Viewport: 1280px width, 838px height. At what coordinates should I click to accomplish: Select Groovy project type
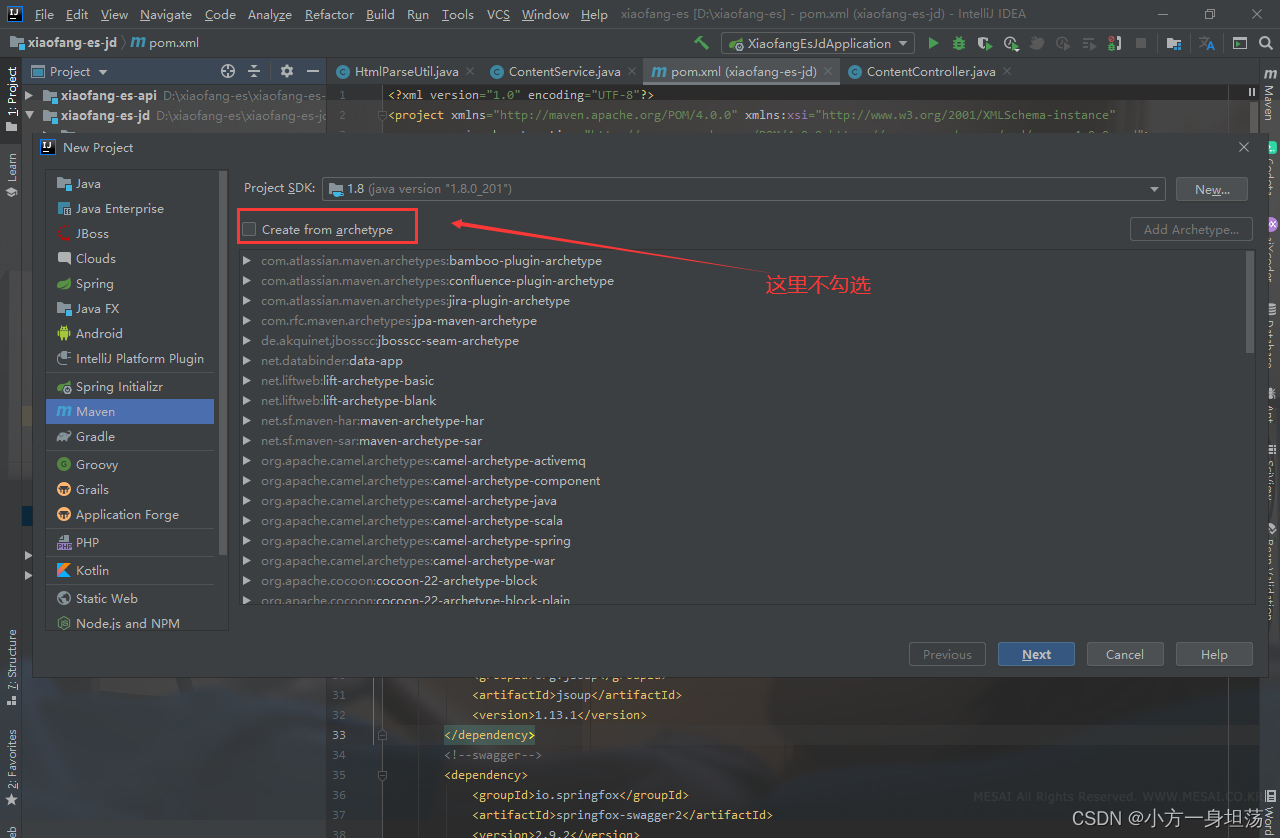coord(130,464)
